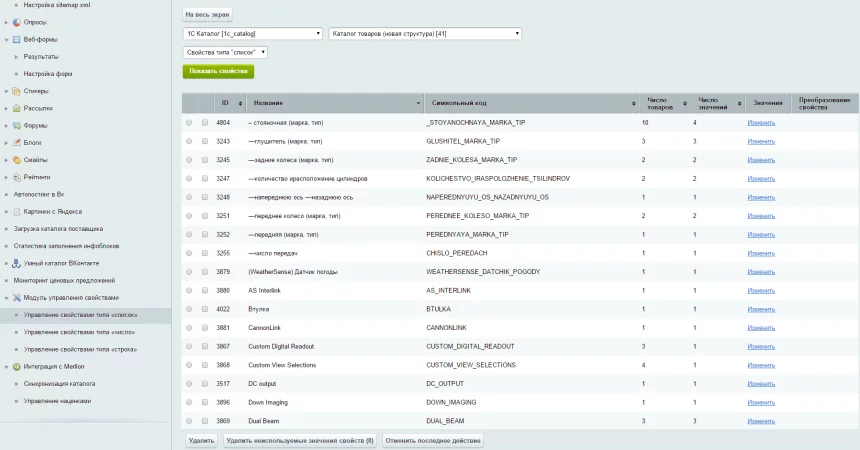Image resolution: width=860 pixels, height=450 pixels.
Task: Click the Рейтинги icon in sidebar
Action: coord(16,177)
